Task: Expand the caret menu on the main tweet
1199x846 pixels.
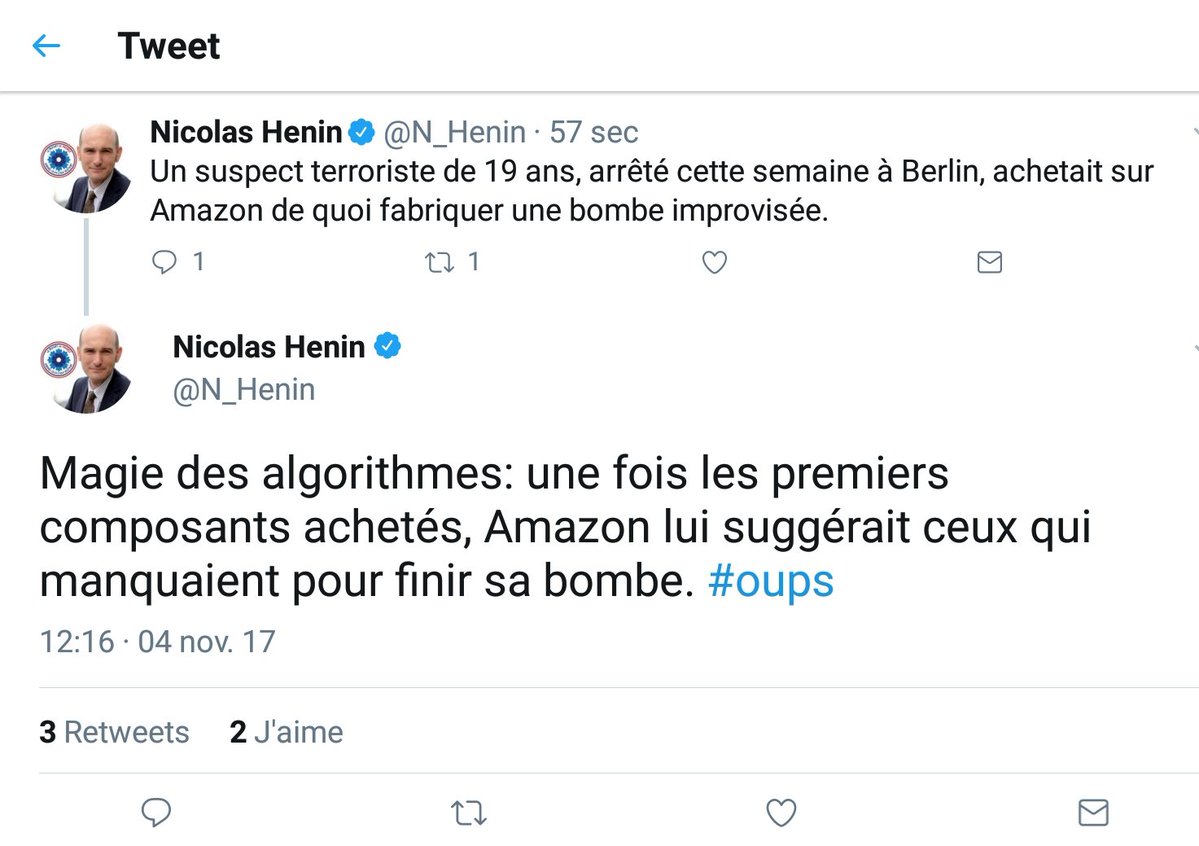Action: coord(1195,348)
